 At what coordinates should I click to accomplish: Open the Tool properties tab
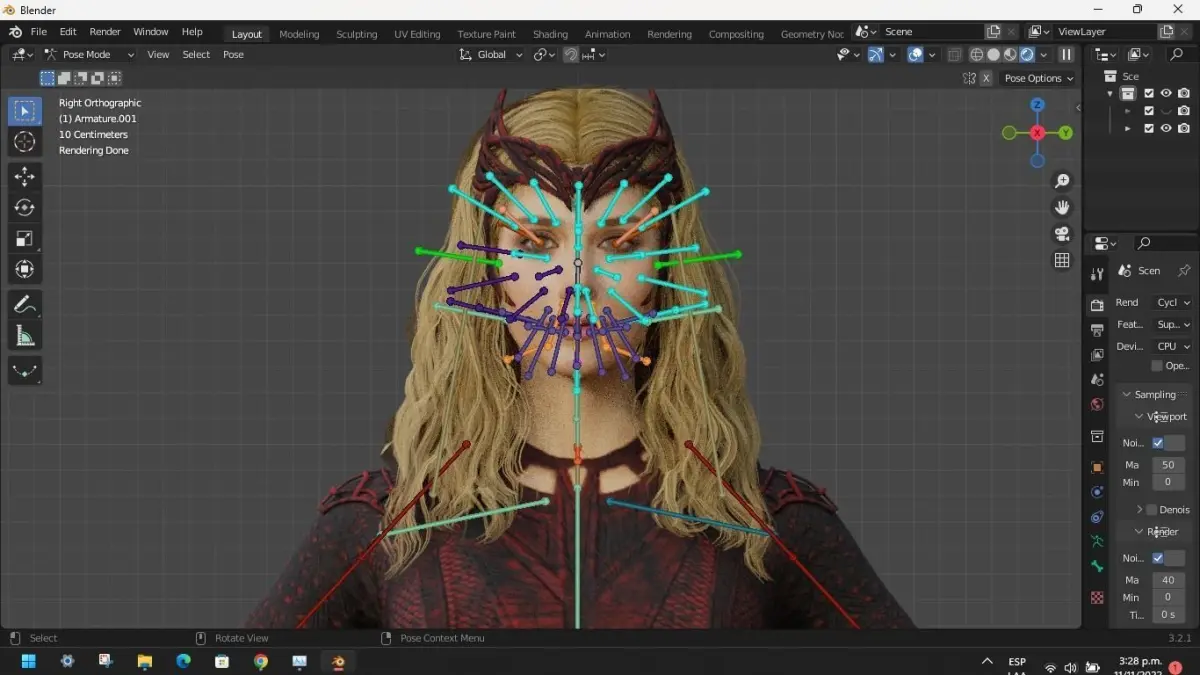pos(1097,273)
